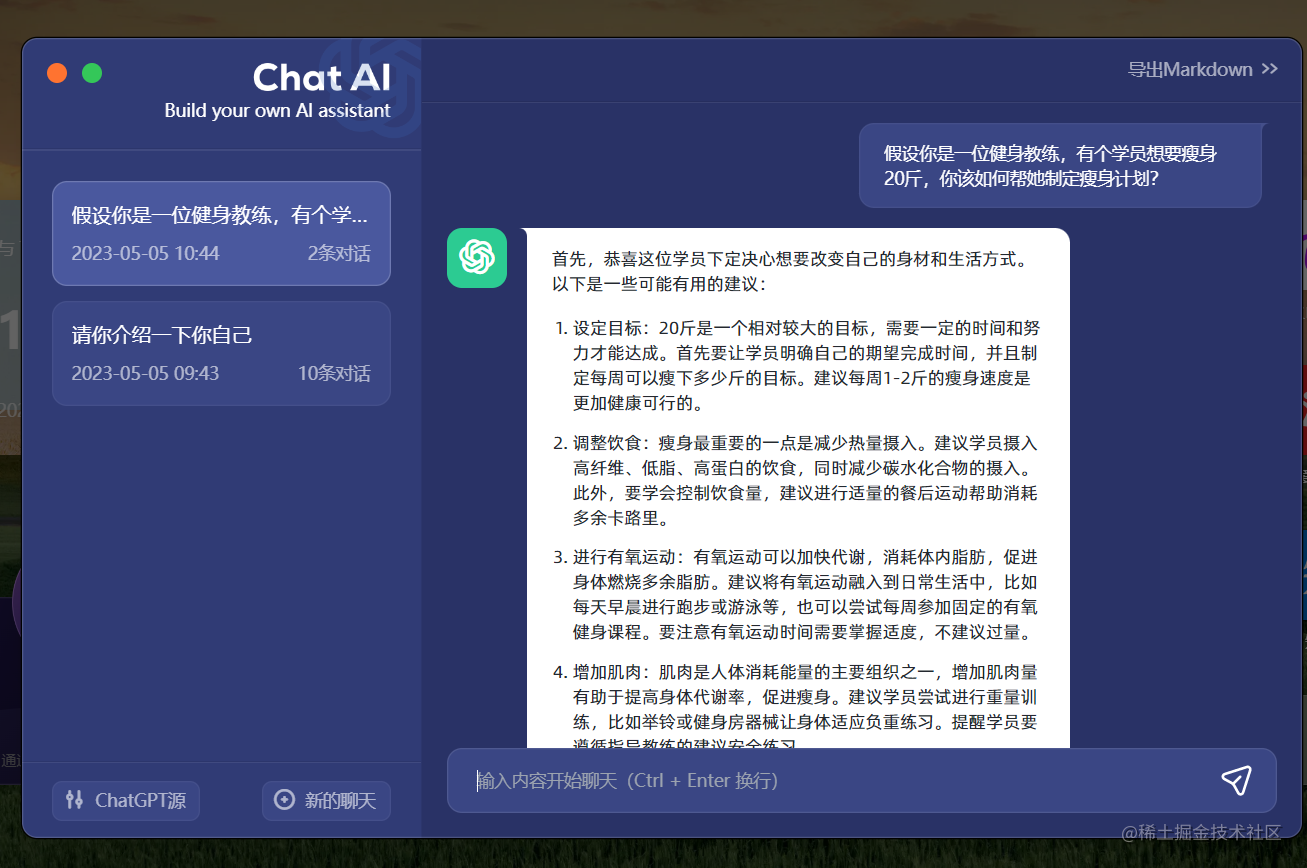Screen dimensions: 1307x868
Task: Click the sliders icon in ChatGPT源 button
Action: 74,800
